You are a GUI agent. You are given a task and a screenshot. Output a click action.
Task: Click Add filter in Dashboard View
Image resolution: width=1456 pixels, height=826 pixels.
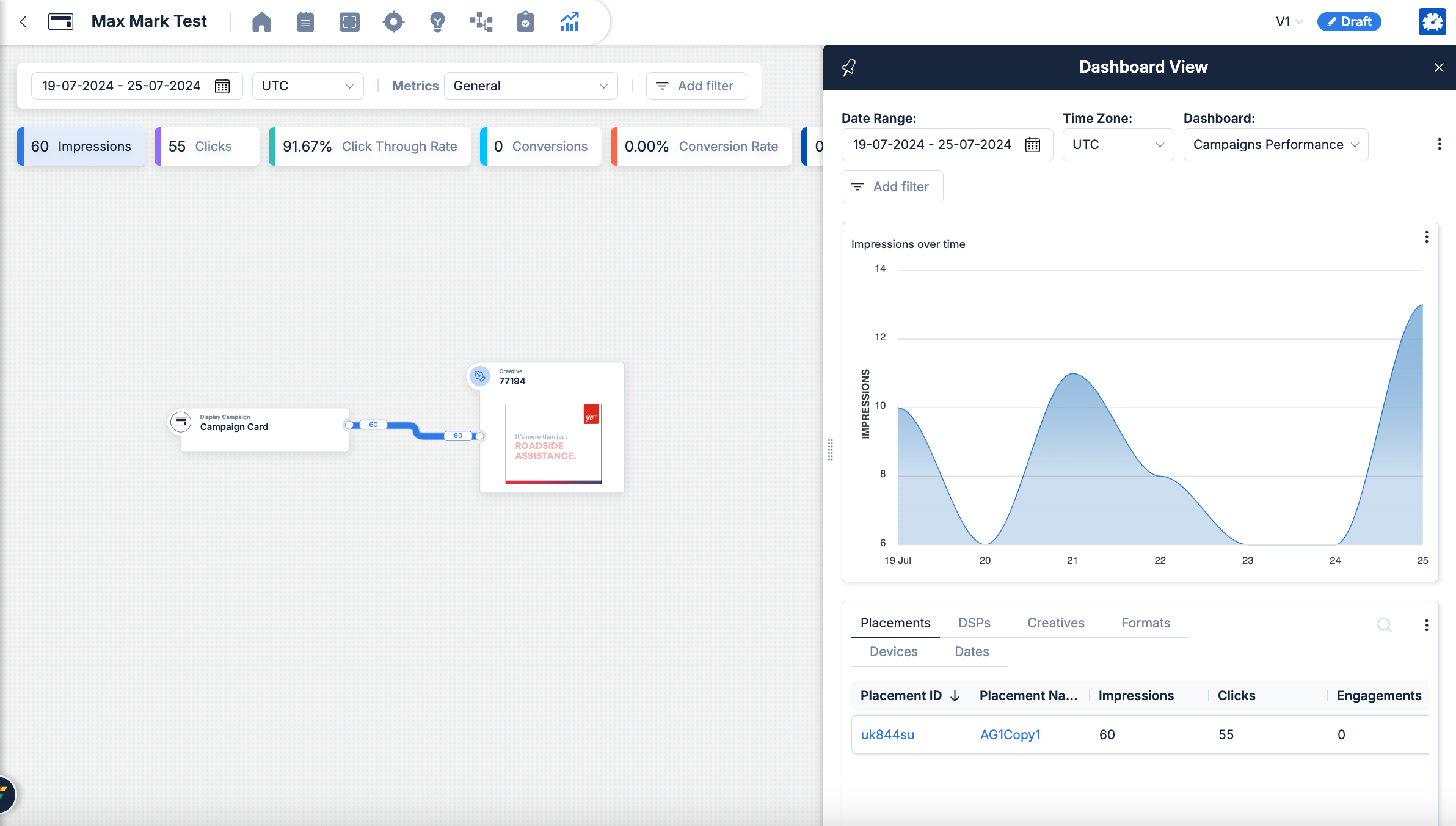892,187
